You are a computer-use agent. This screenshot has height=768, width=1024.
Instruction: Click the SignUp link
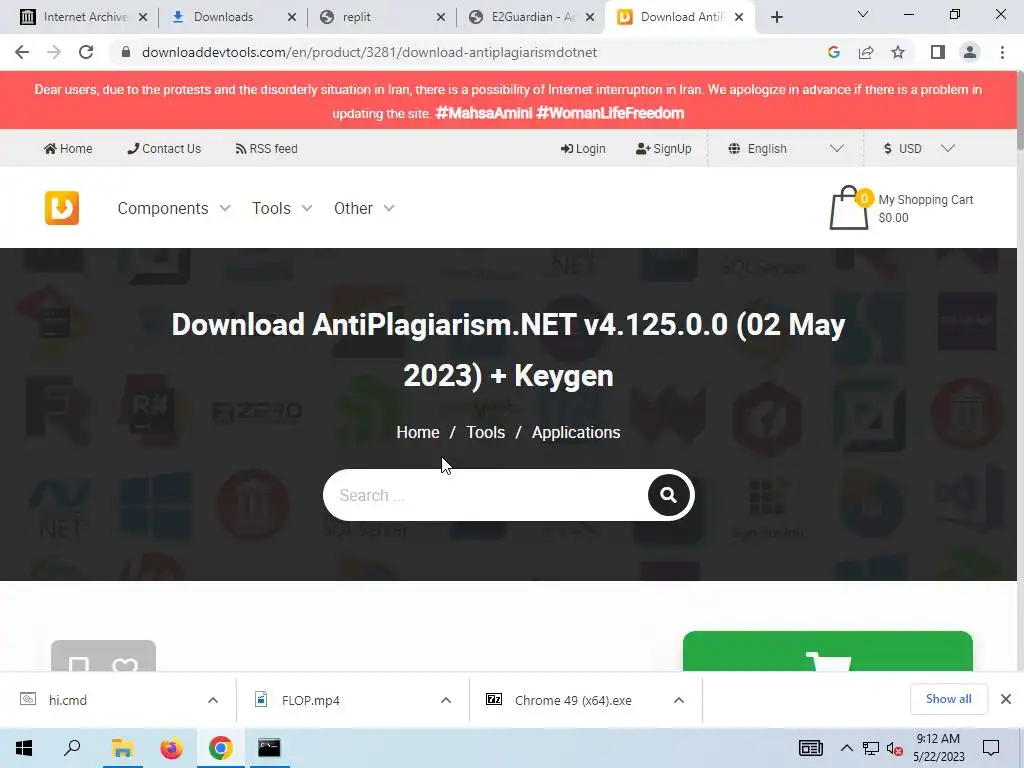[664, 149]
